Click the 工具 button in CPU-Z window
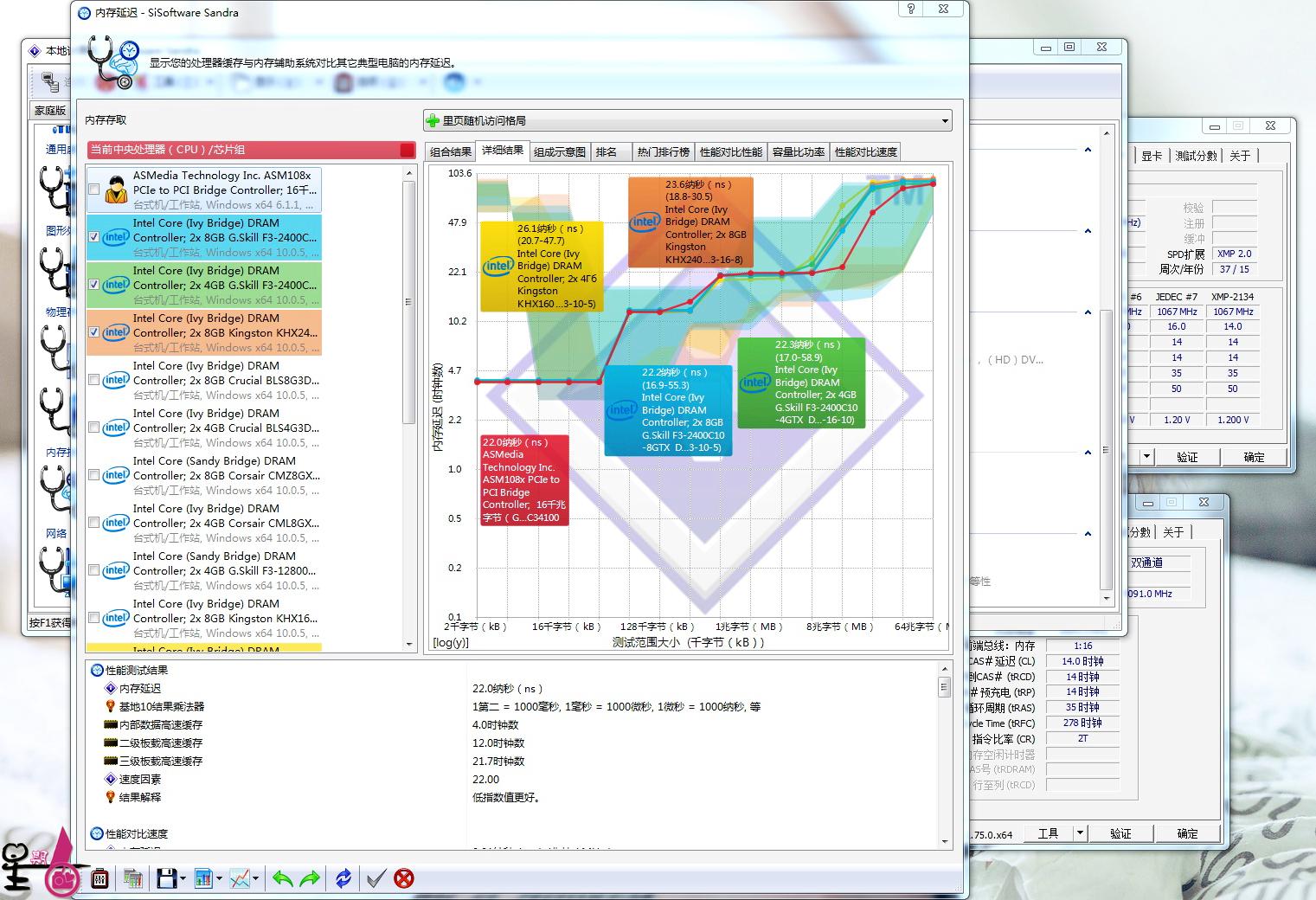Image resolution: width=1316 pixels, height=900 pixels. click(x=1048, y=833)
